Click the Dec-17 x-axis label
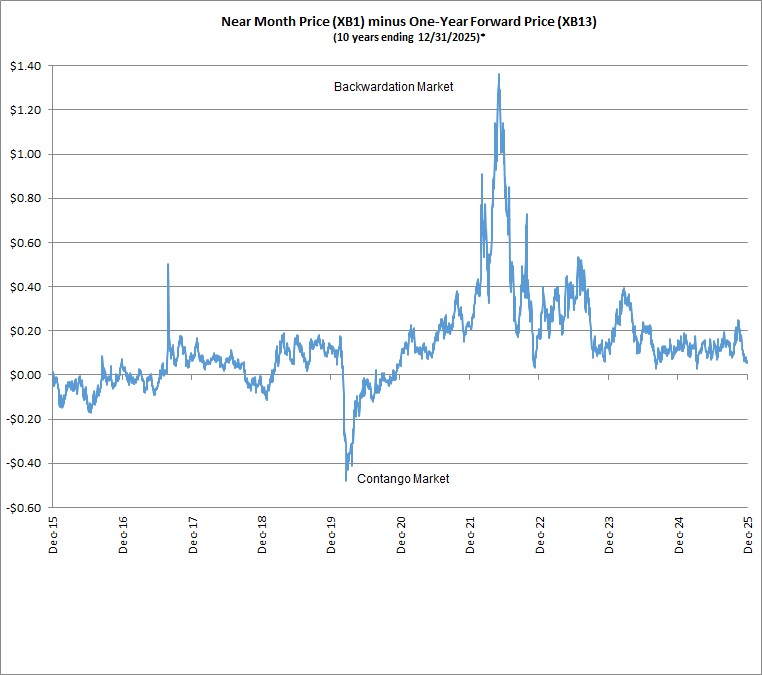Image resolution: width=762 pixels, height=675 pixels. pyautogui.click(x=193, y=535)
